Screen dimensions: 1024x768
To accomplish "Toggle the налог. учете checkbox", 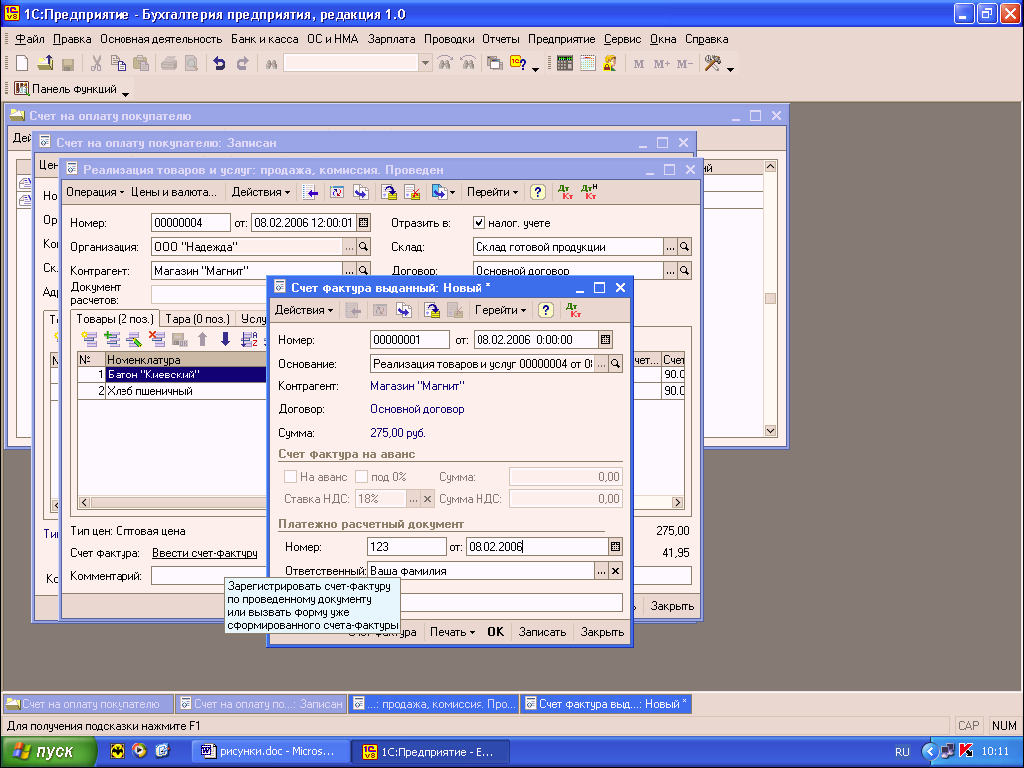I will (479, 223).
